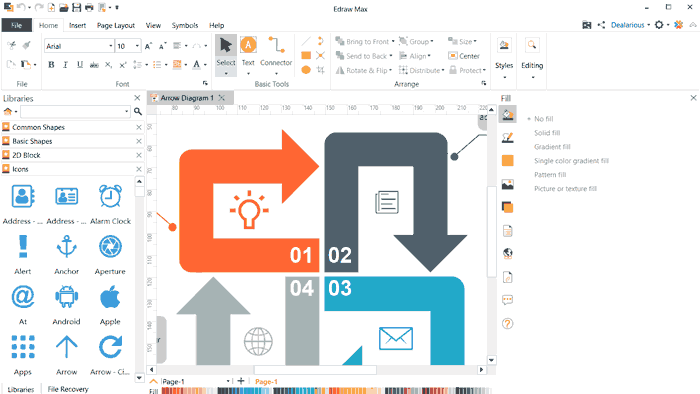Select the Address book icon shape
This screenshot has width=700, height=394.
23,196
